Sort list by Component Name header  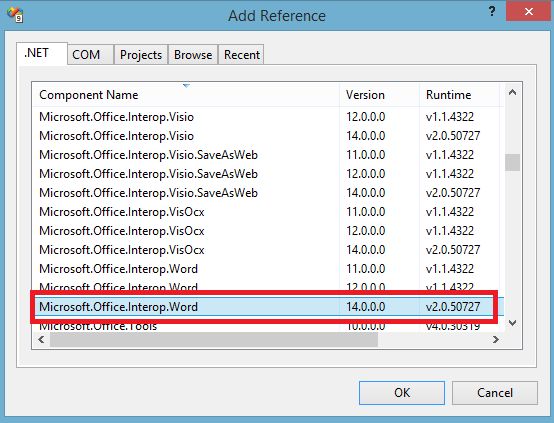pyautogui.click(x=186, y=95)
